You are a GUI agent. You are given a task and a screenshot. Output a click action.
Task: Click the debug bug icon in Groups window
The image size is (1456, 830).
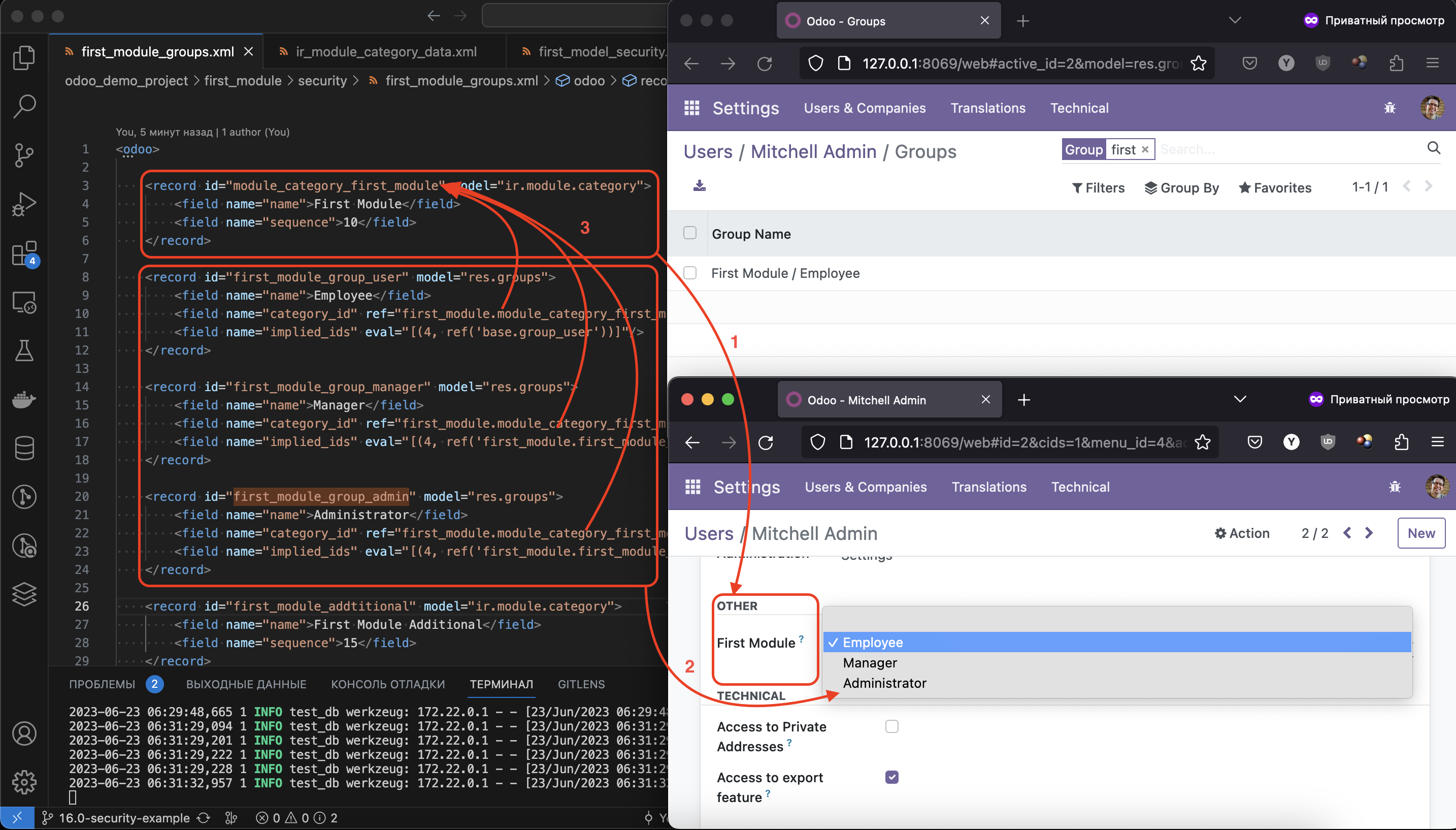coord(1390,108)
